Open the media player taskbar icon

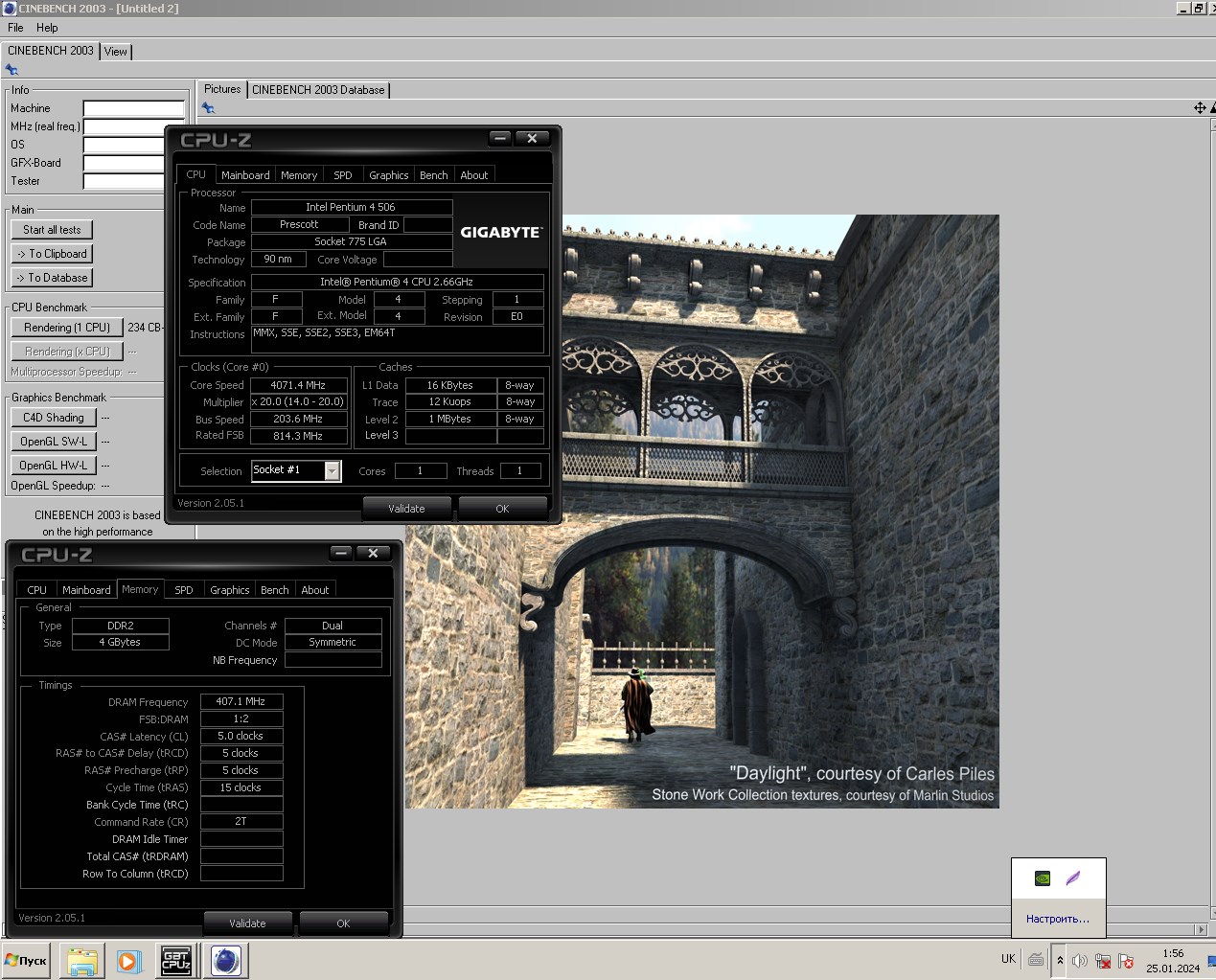128,961
